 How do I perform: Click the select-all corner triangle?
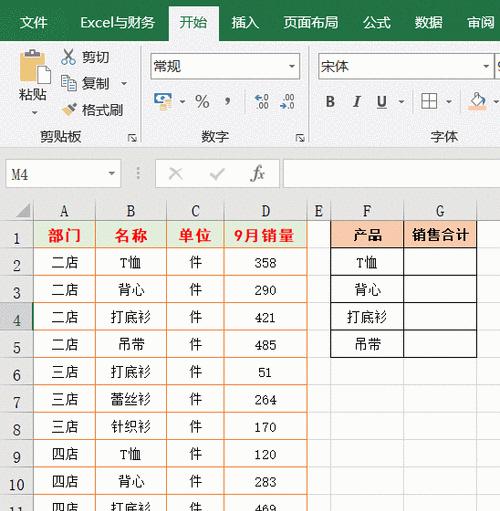pos(23,210)
